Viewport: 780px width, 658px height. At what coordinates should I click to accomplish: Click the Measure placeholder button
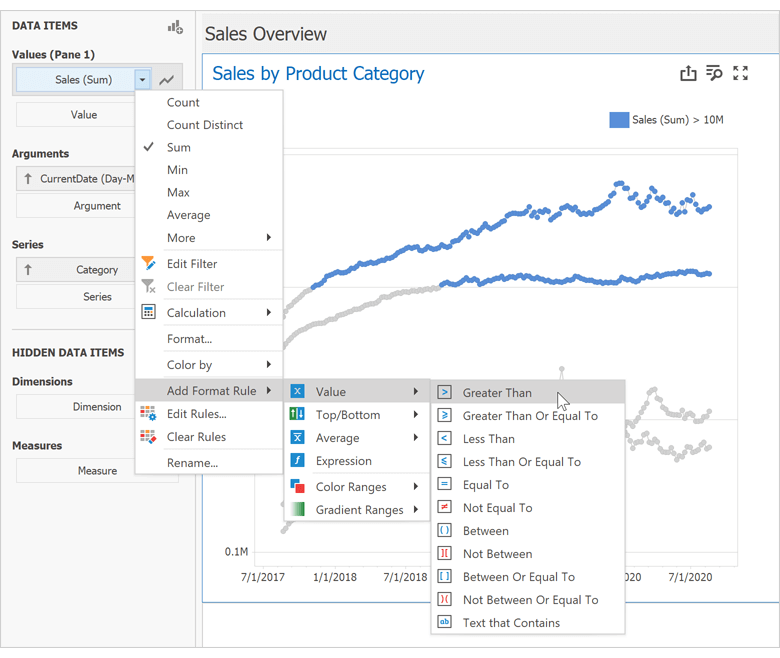click(x=97, y=471)
